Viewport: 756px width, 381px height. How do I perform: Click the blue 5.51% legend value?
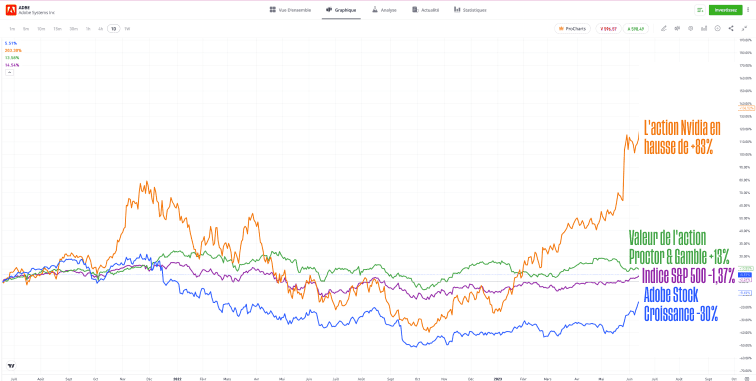click(x=11, y=43)
